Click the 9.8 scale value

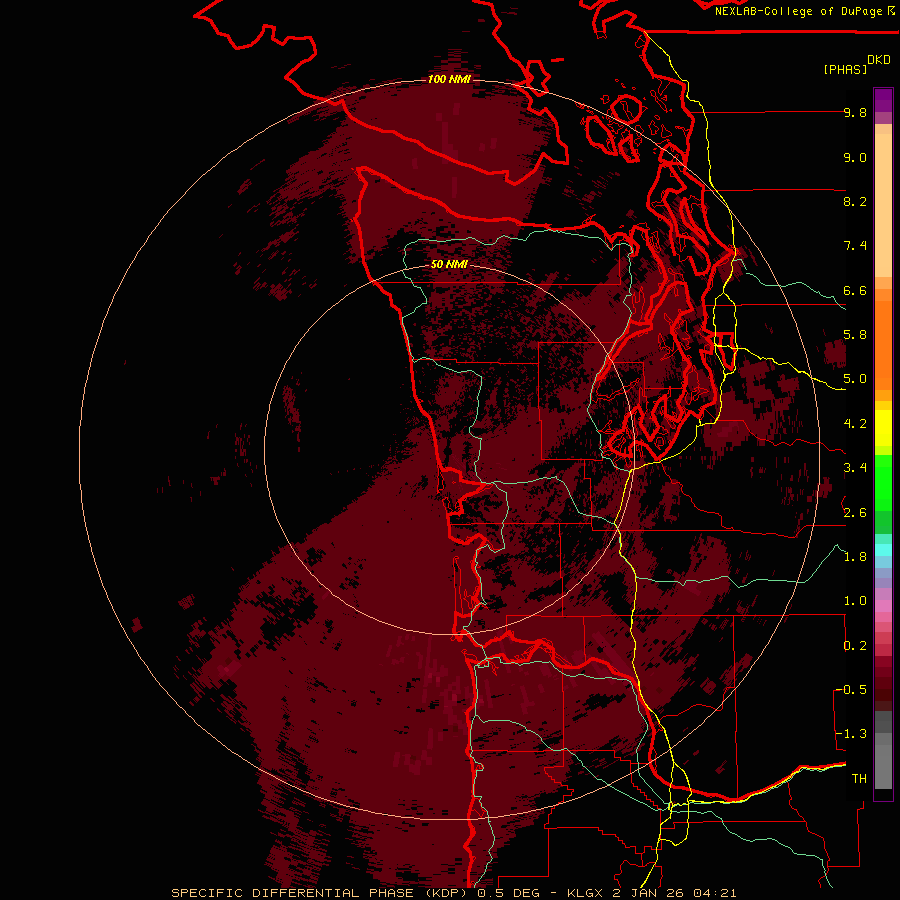click(855, 112)
